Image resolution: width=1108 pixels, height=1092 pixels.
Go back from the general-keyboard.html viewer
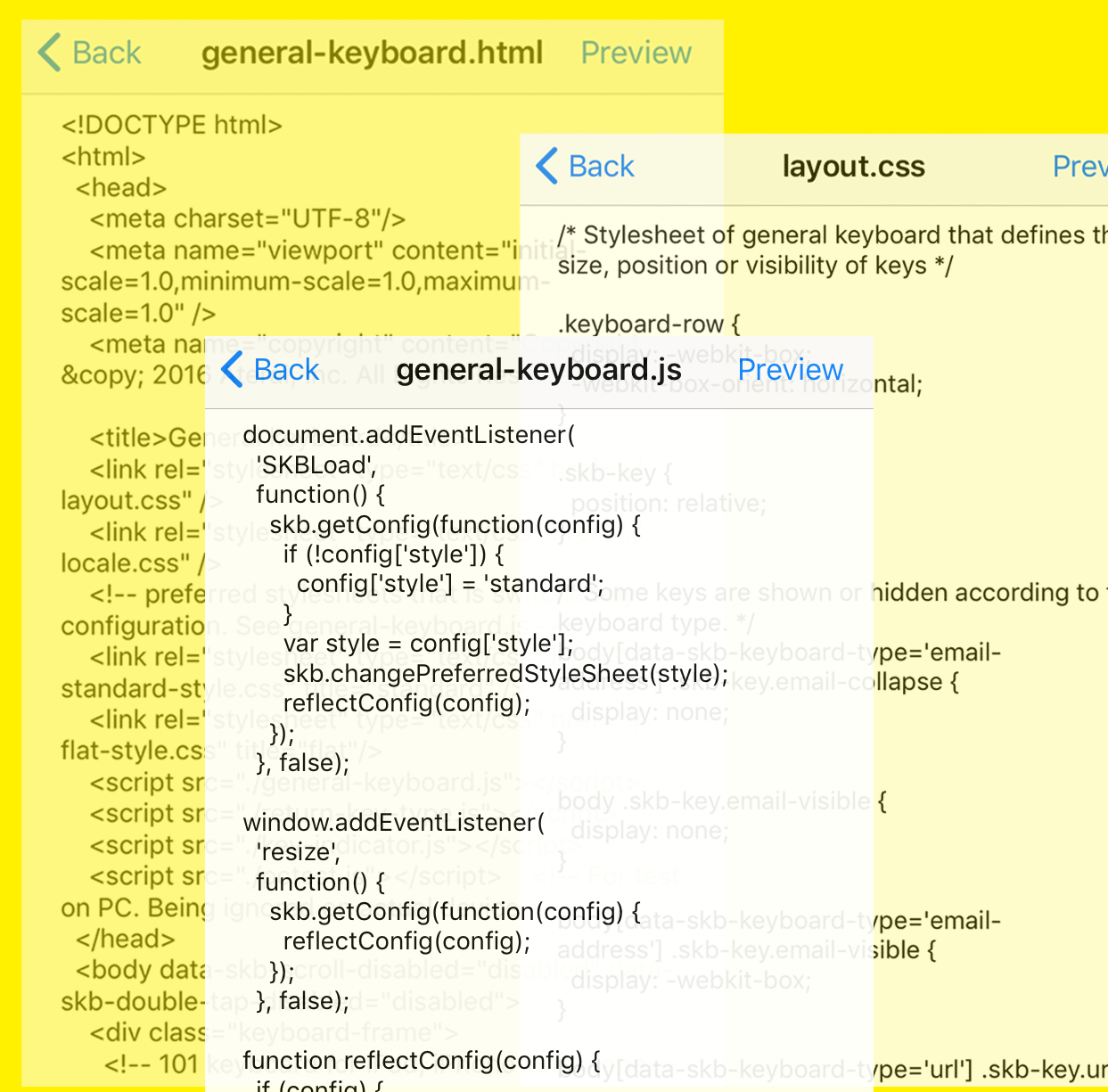(89, 53)
